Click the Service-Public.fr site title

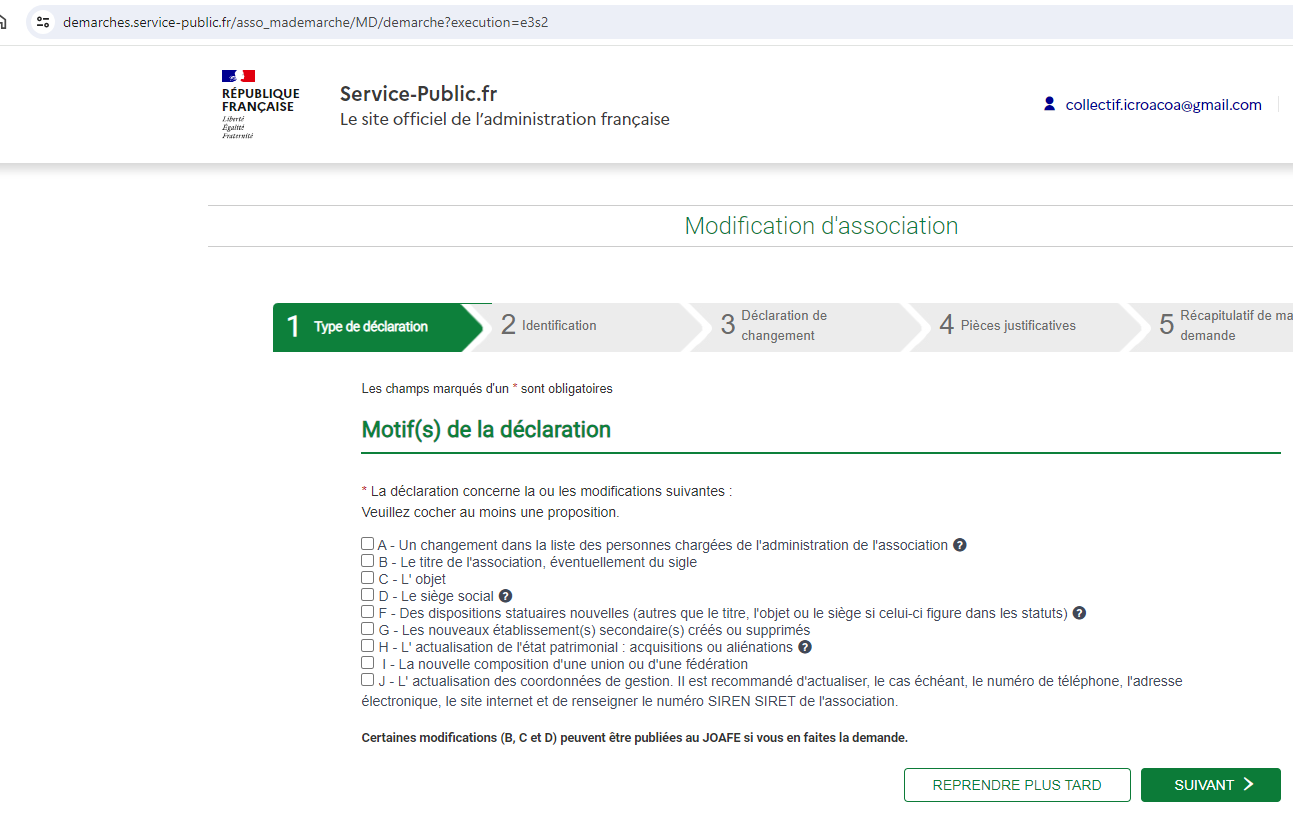click(x=418, y=94)
